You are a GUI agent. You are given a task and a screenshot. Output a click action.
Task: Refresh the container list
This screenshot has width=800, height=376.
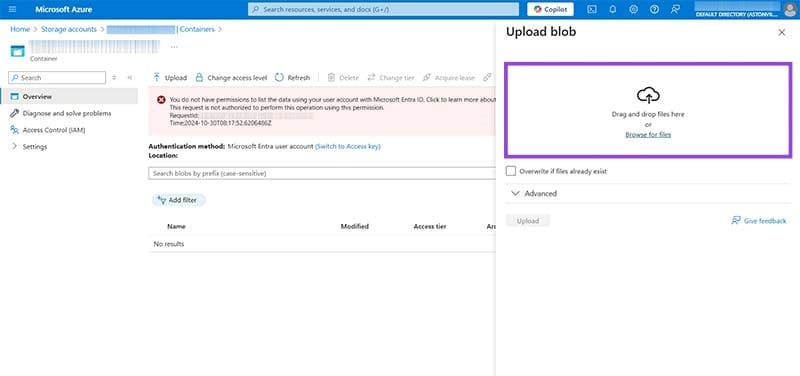(x=292, y=78)
